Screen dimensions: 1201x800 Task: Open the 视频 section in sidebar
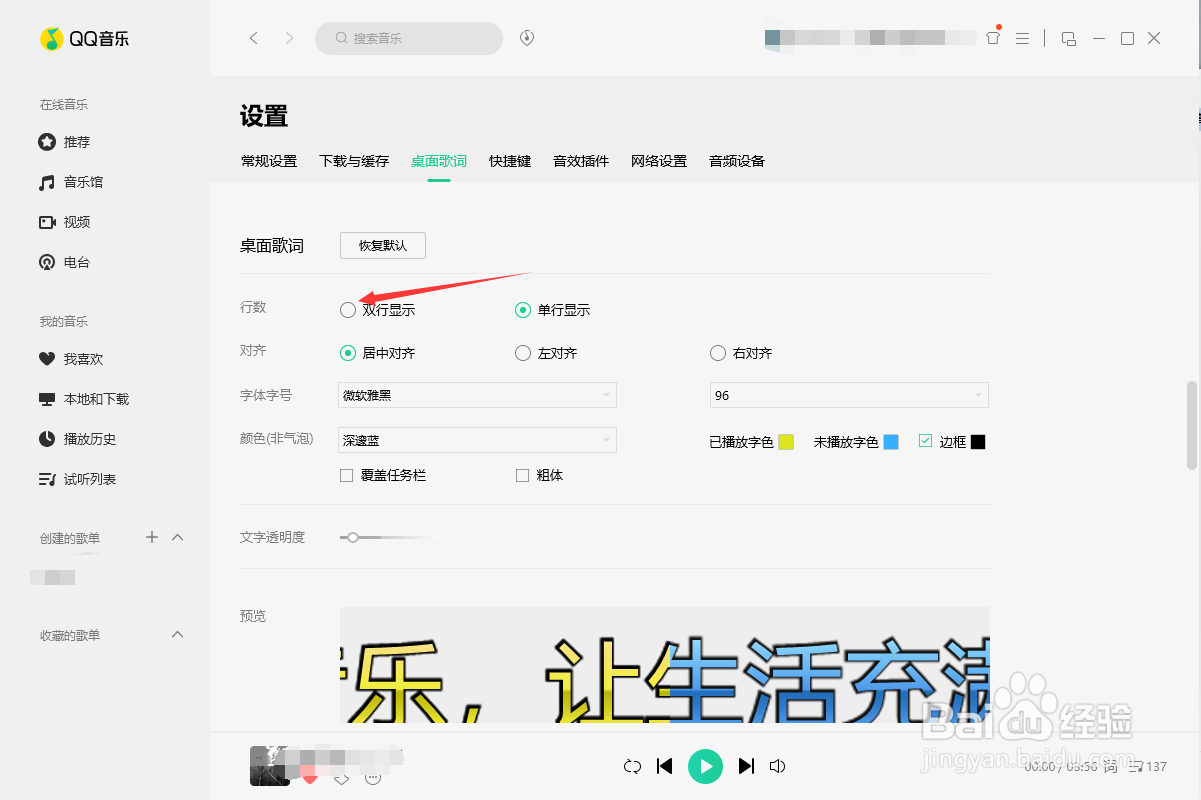click(x=76, y=221)
